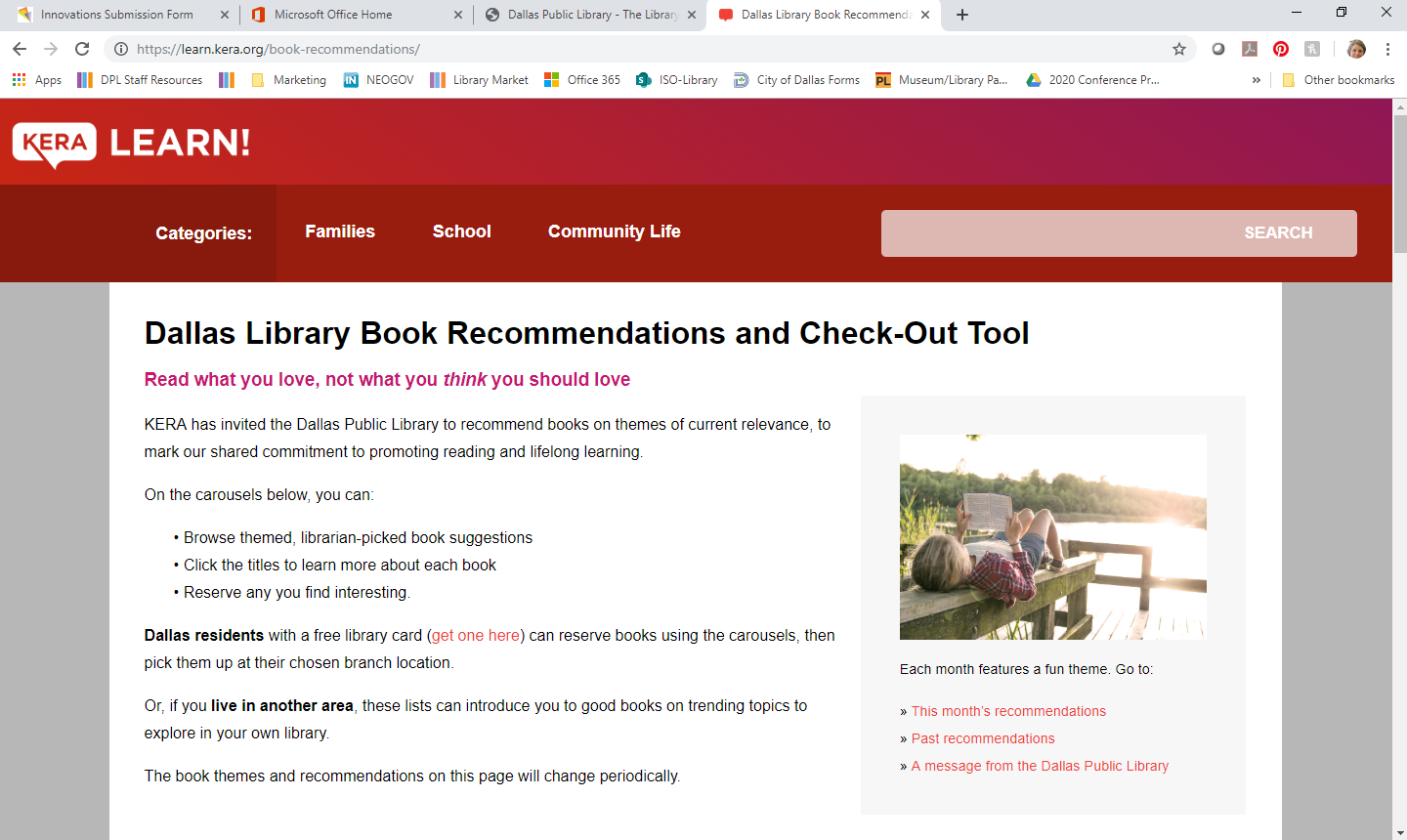
Task: Open the gray square extension icon next to Pinterest
Action: pyautogui.click(x=1312, y=49)
